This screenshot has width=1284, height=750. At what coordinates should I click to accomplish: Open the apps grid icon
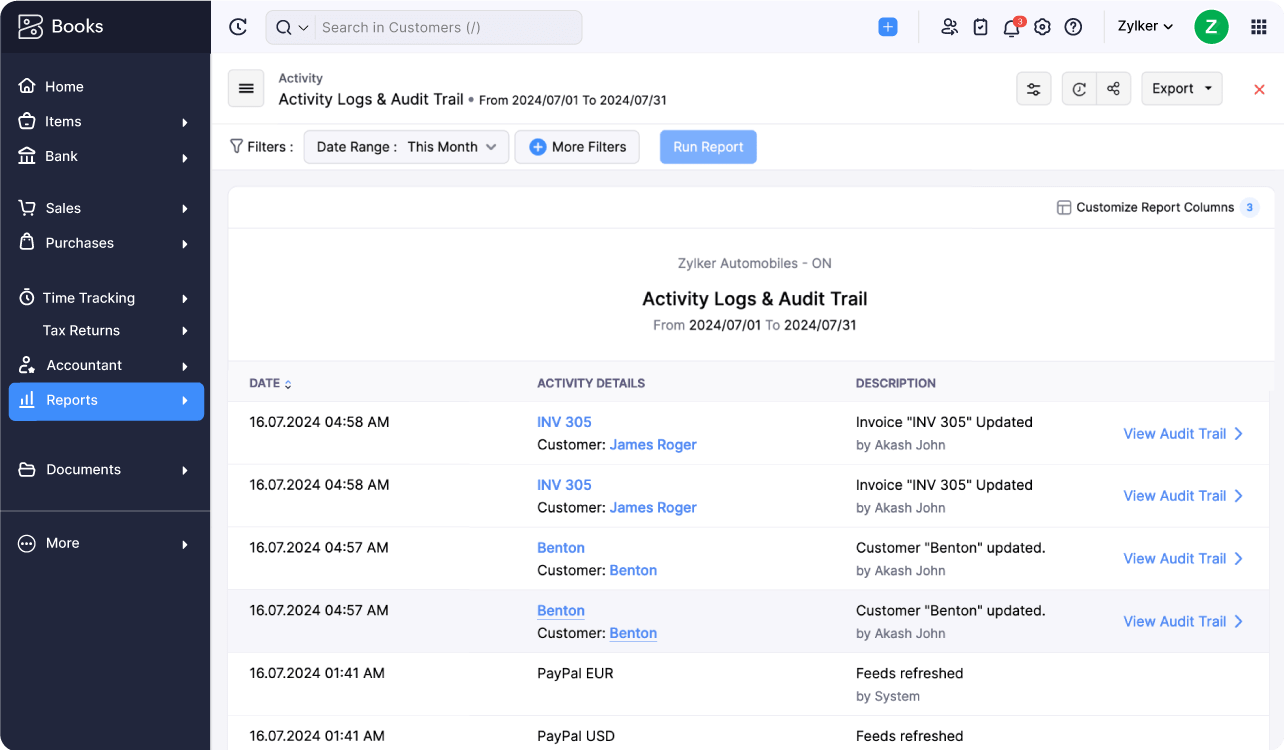pos(1259,27)
